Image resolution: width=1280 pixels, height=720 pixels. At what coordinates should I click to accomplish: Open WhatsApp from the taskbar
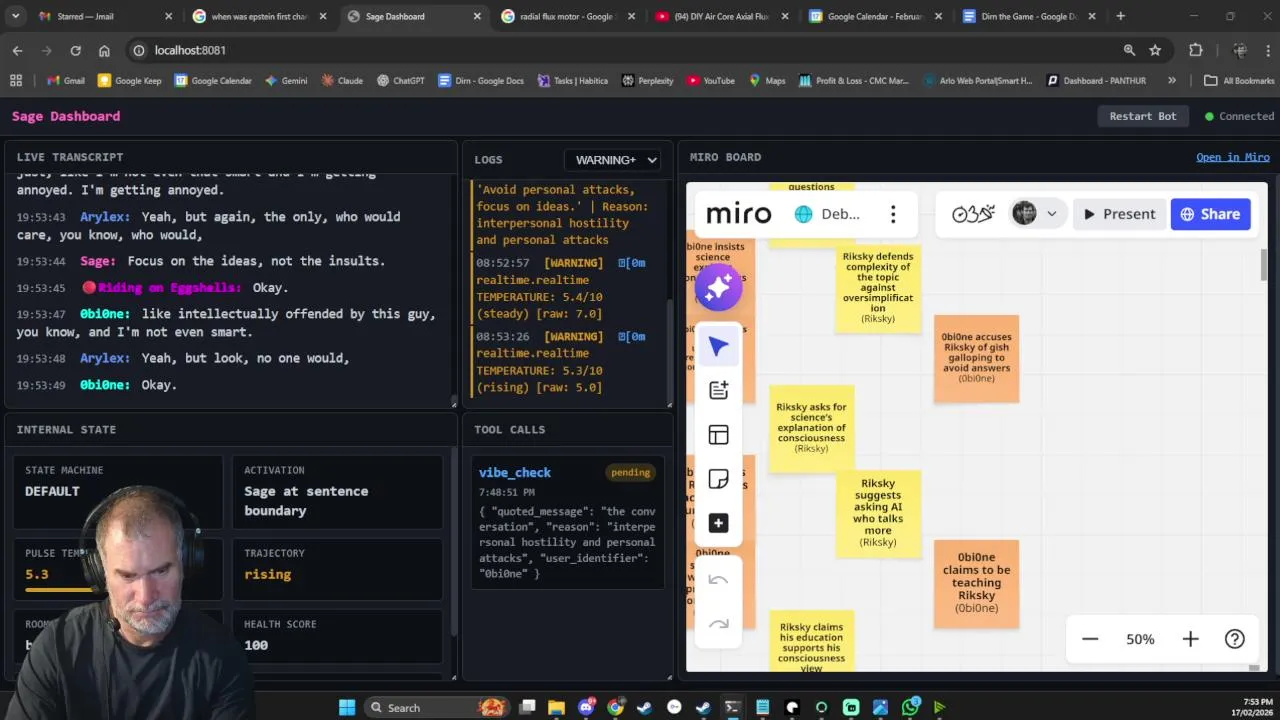coord(910,707)
